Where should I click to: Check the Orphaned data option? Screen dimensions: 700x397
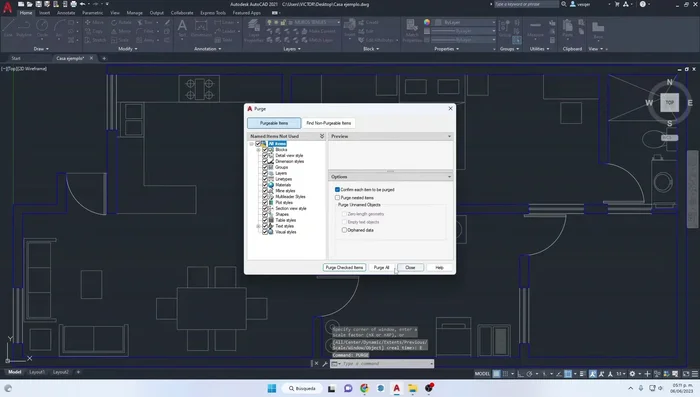pos(344,230)
